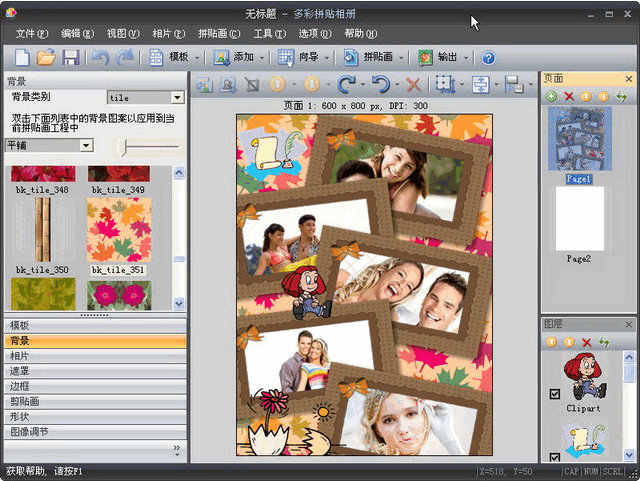Click the background tile scale slider
Viewport: 641px width, 481px height.
click(124, 148)
